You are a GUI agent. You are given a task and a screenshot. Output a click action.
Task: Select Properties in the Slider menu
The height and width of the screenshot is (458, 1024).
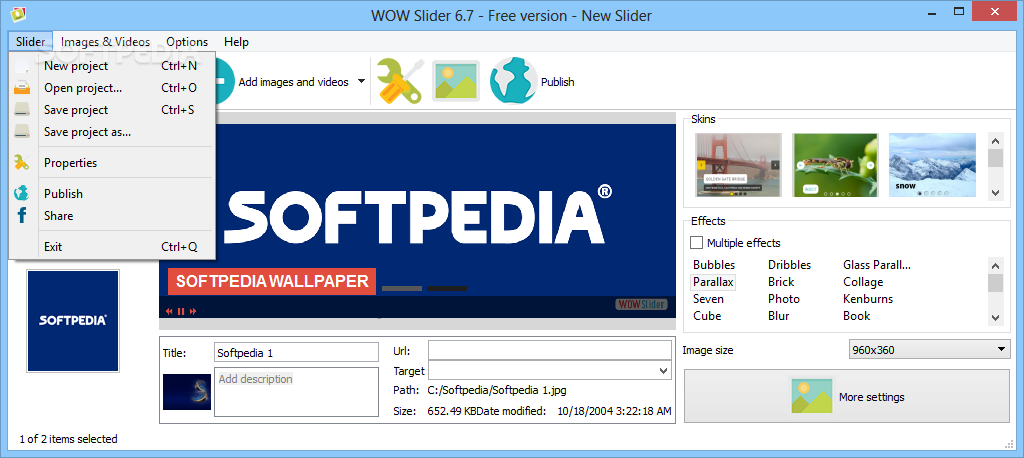click(x=112, y=163)
